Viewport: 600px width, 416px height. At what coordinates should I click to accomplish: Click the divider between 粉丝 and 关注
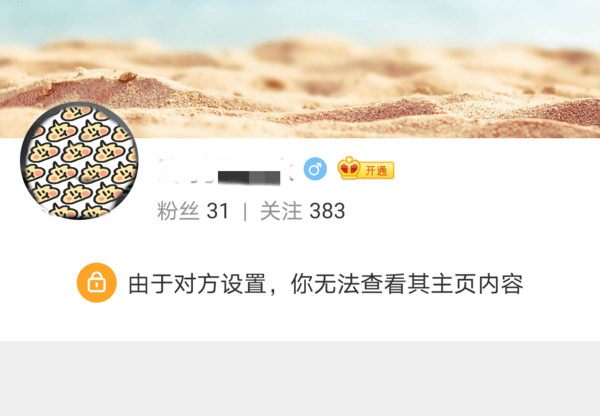[245, 211]
